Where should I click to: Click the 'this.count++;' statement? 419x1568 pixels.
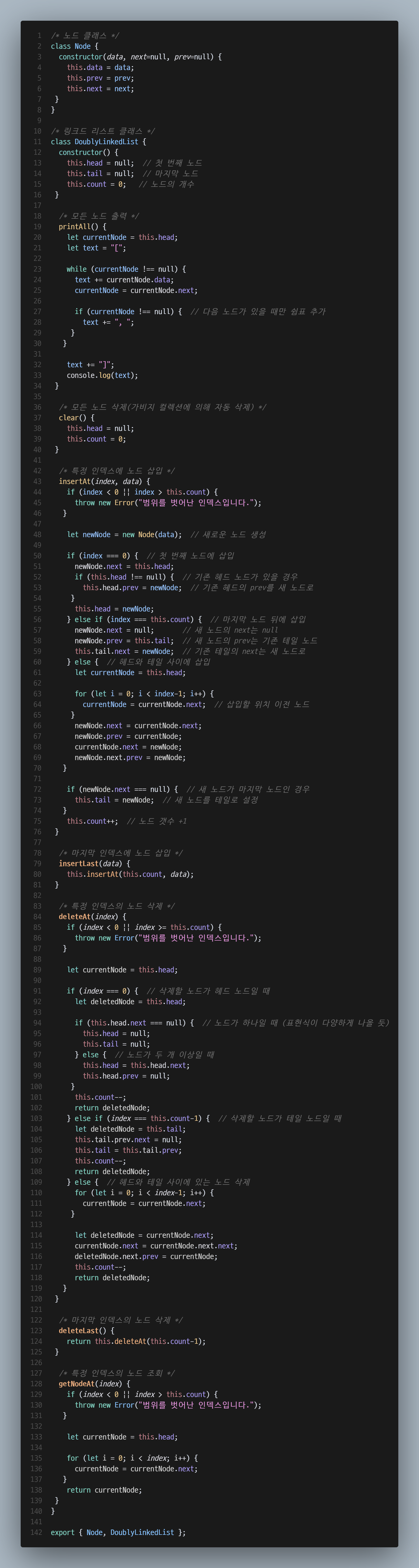click(x=93, y=821)
